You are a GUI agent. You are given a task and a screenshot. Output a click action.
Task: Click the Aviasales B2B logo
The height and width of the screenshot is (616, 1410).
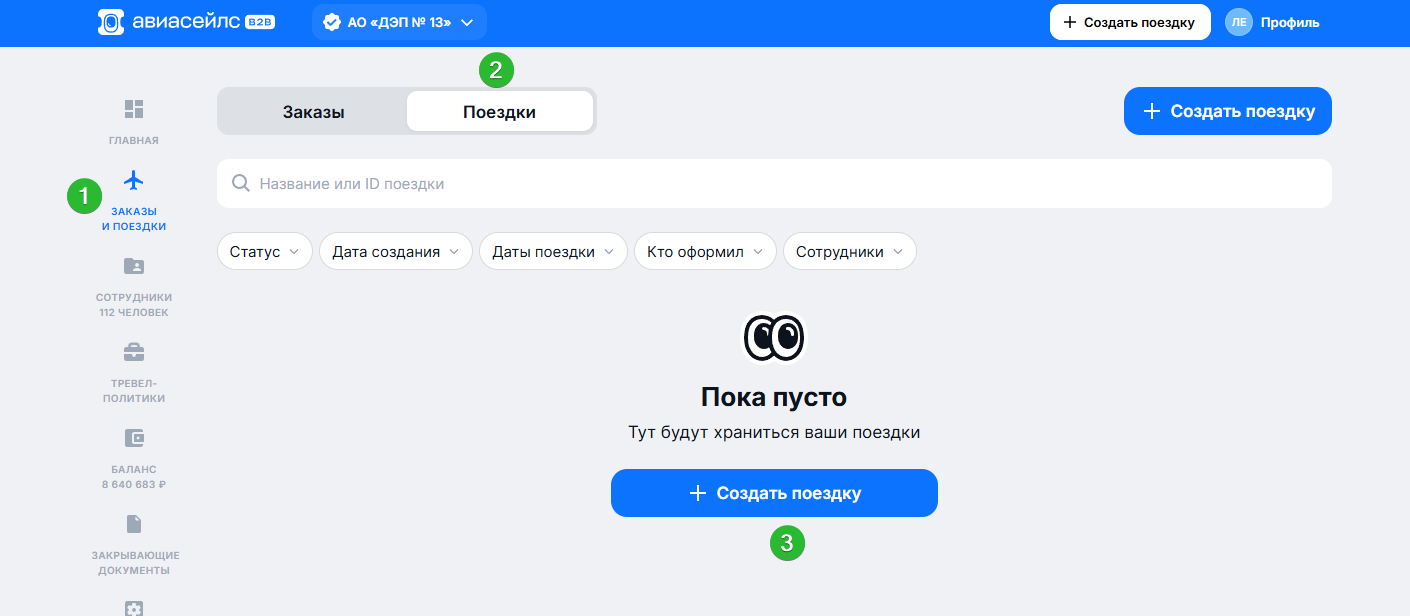pos(186,22)
